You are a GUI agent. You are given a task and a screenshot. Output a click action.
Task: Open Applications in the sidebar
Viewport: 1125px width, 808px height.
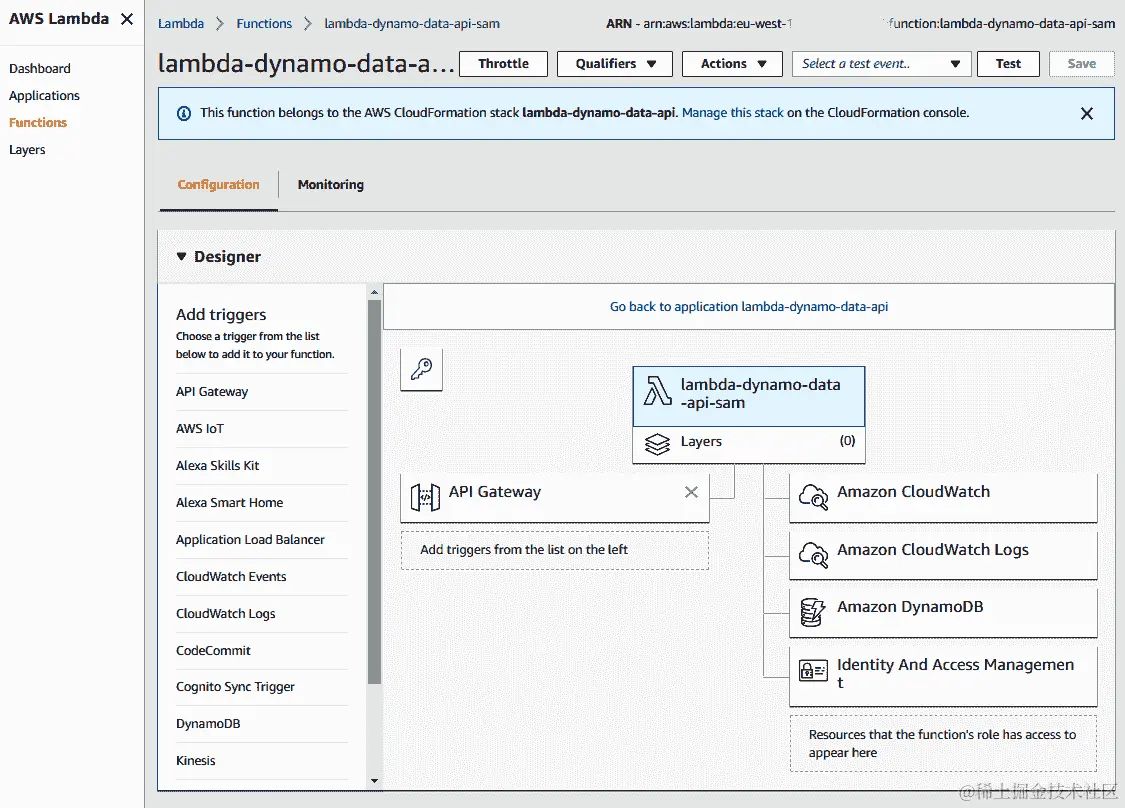[44, 95]
